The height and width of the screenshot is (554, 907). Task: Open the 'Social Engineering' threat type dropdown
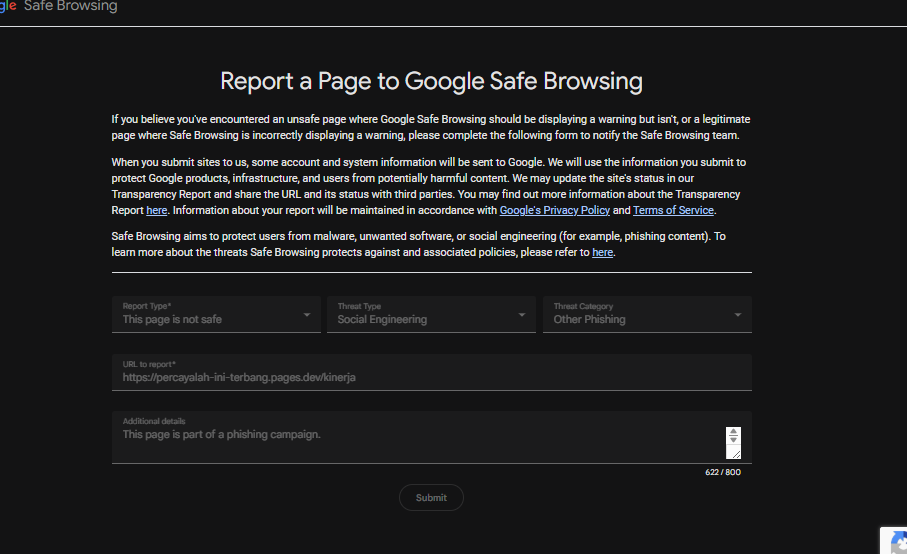pyautogui.click(x=431, y=314)
